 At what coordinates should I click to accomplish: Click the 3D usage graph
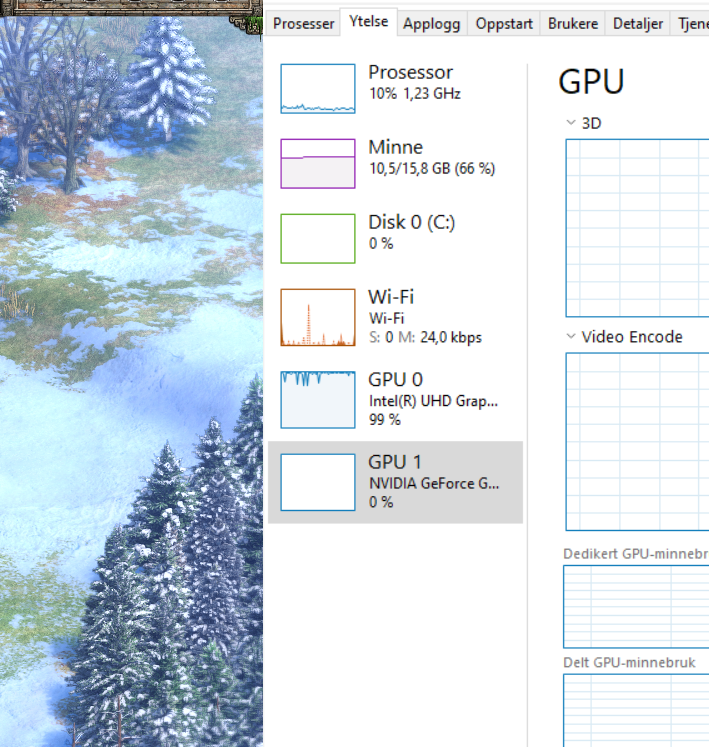637,228
